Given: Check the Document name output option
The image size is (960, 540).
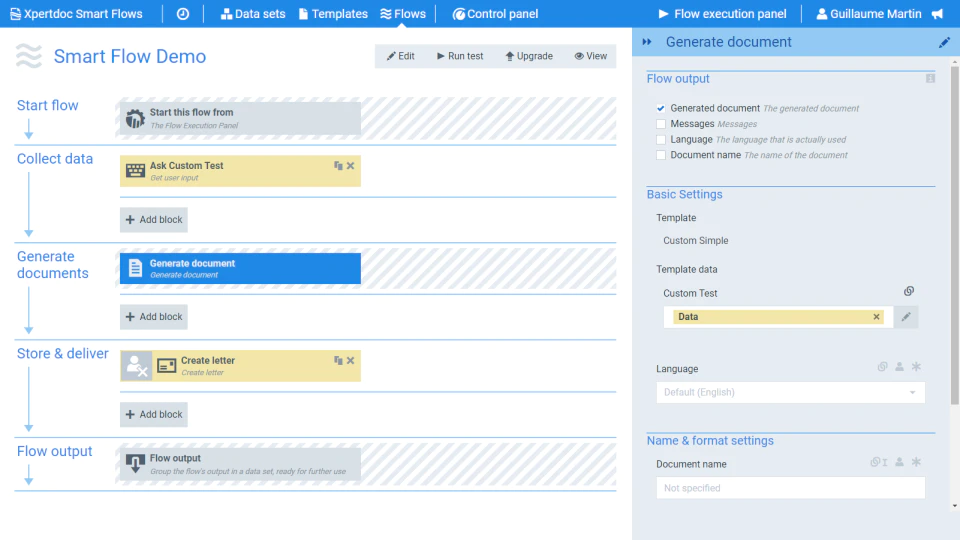Looking at the screenshot, I should tap(661, 155).
